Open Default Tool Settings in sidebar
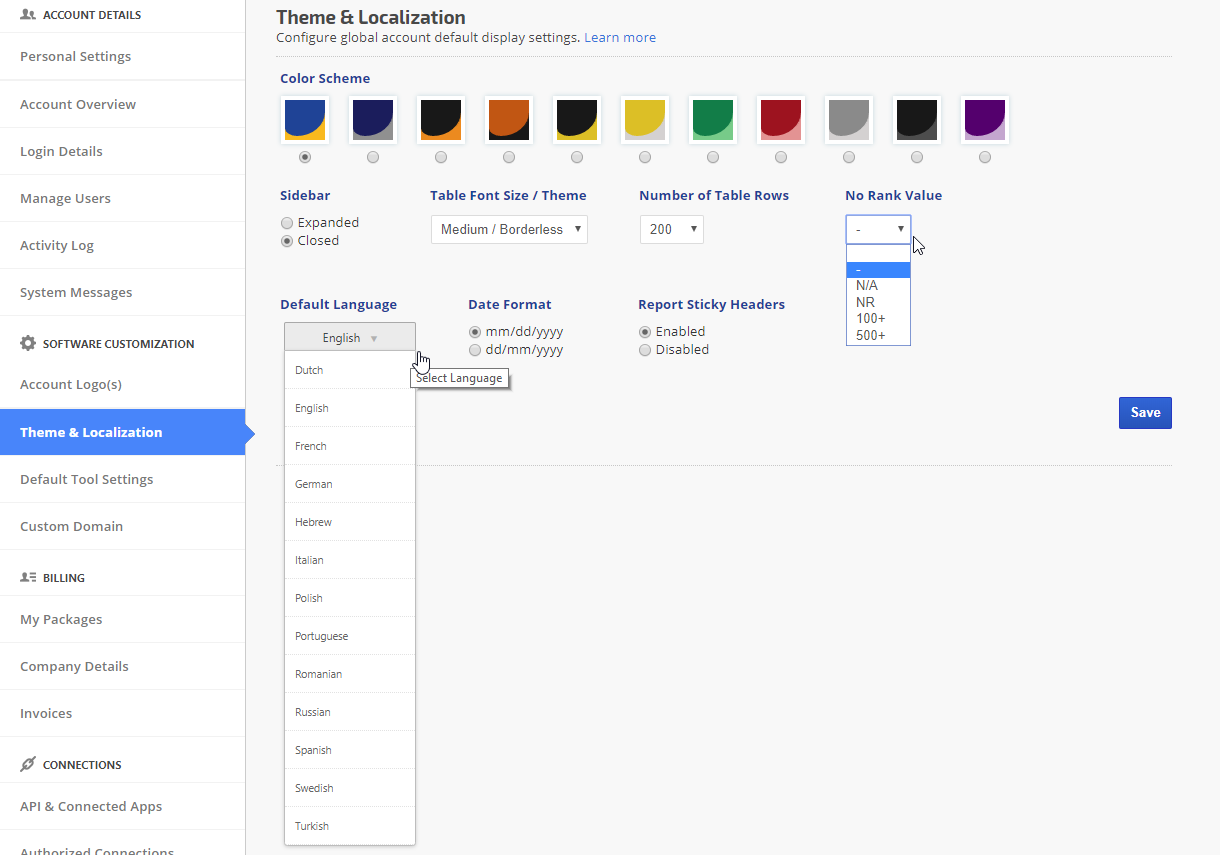 (87, 479)
